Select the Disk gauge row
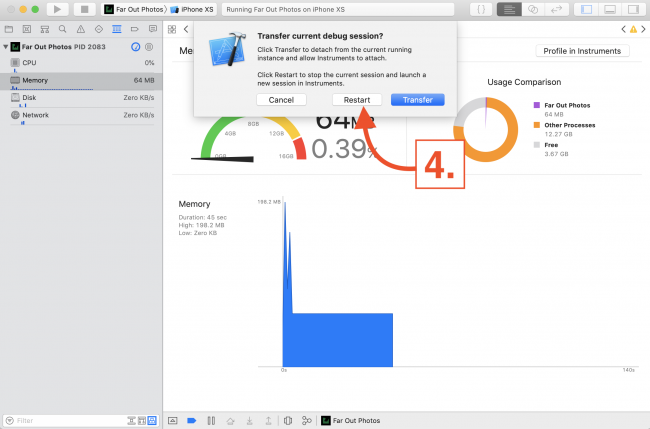The width and height of the screenshot is (650, 429). click(81, 98)
